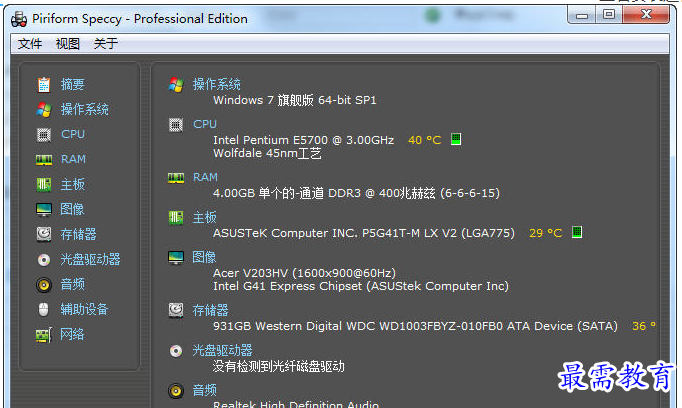Open the 关于 menu
682x408 pixels.
[x=106, y=43]
